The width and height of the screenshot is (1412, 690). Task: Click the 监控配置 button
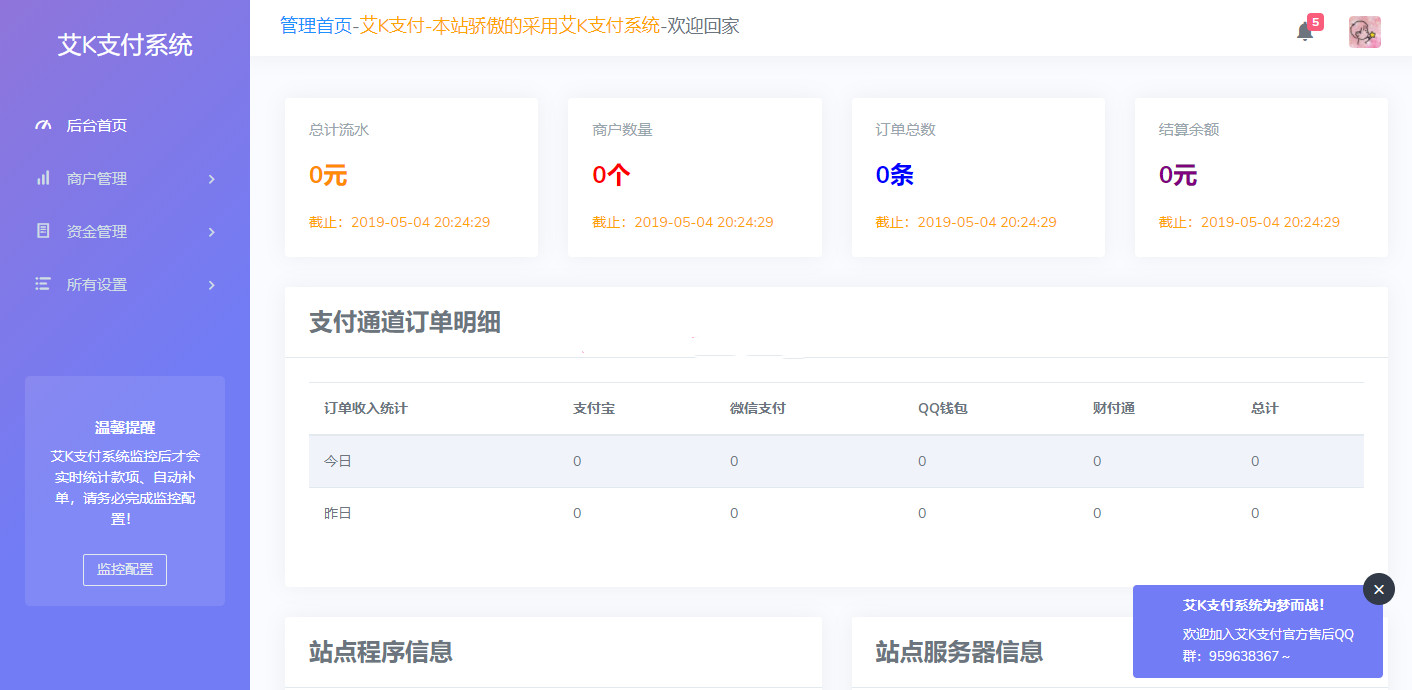pos(124,570)
